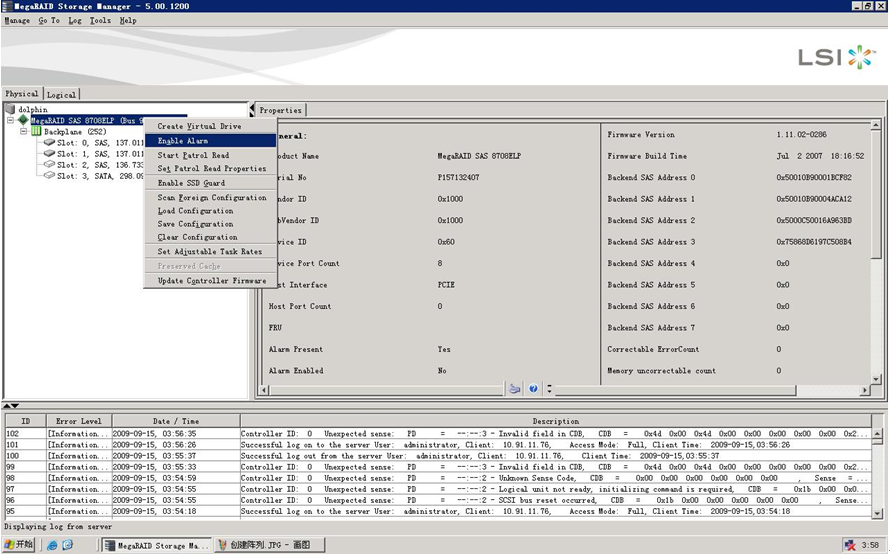Open the Tools menu in menu bar

pos(100,20)
